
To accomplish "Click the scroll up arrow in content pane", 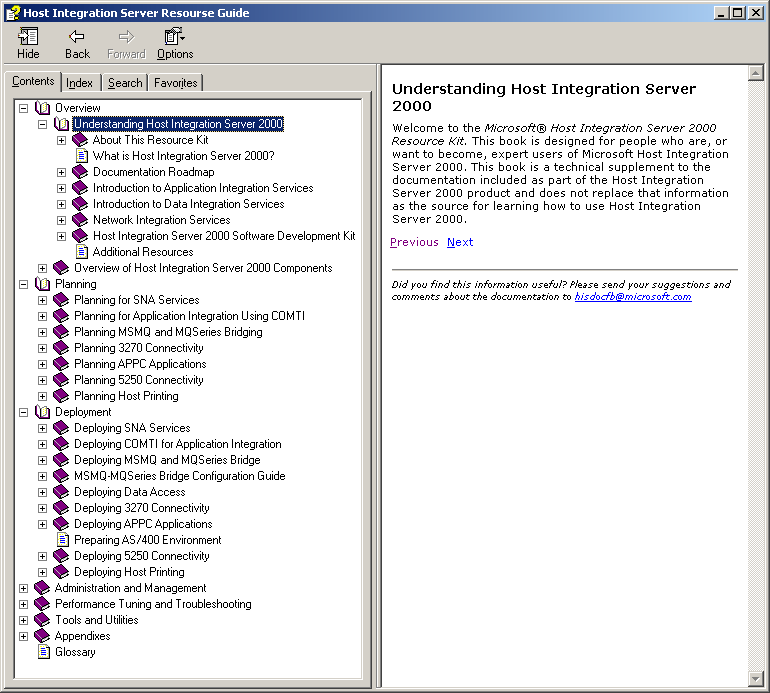I will pyautogui.click(x=755, y=74).
